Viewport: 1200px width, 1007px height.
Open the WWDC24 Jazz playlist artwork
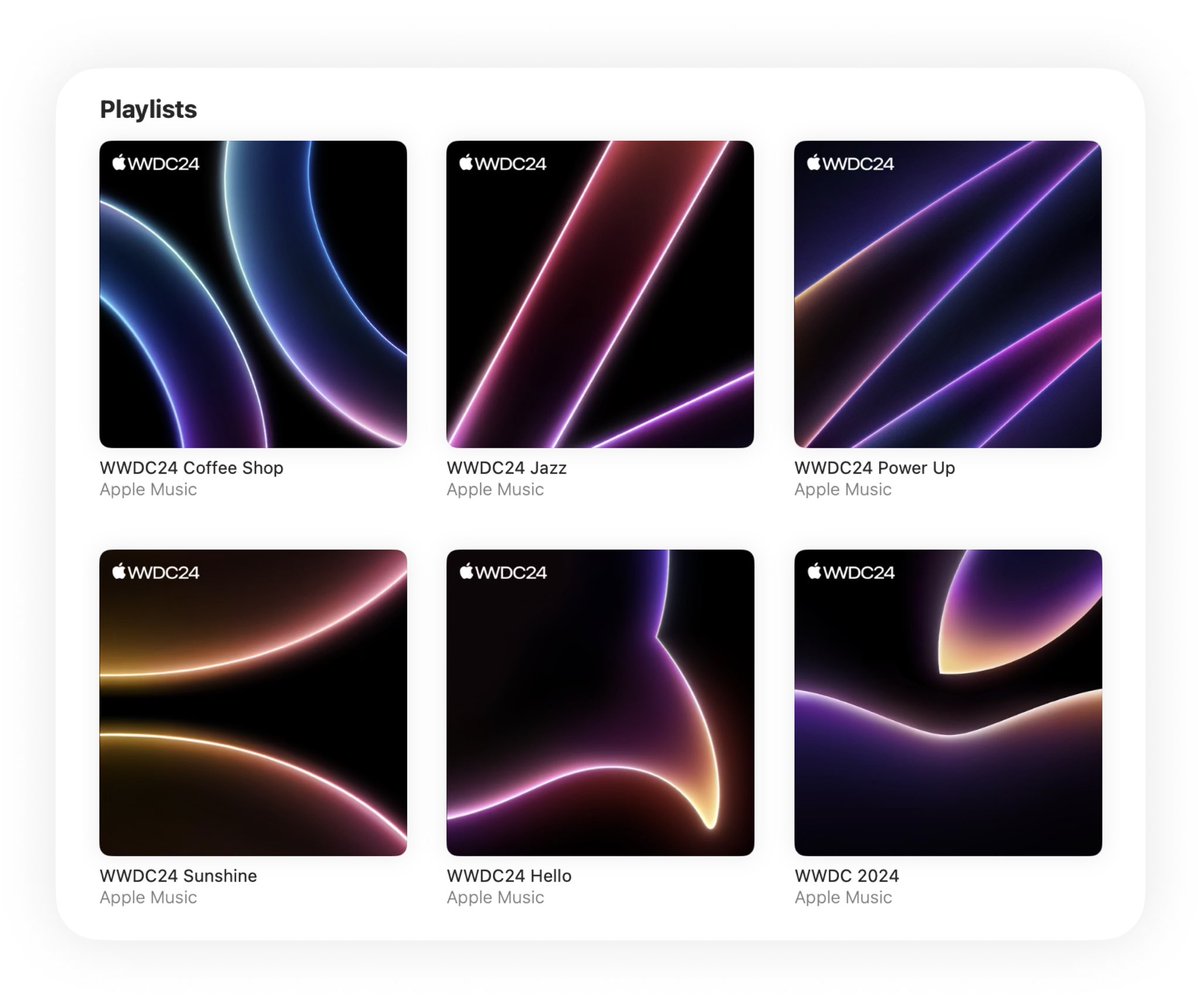click(600, 294)
